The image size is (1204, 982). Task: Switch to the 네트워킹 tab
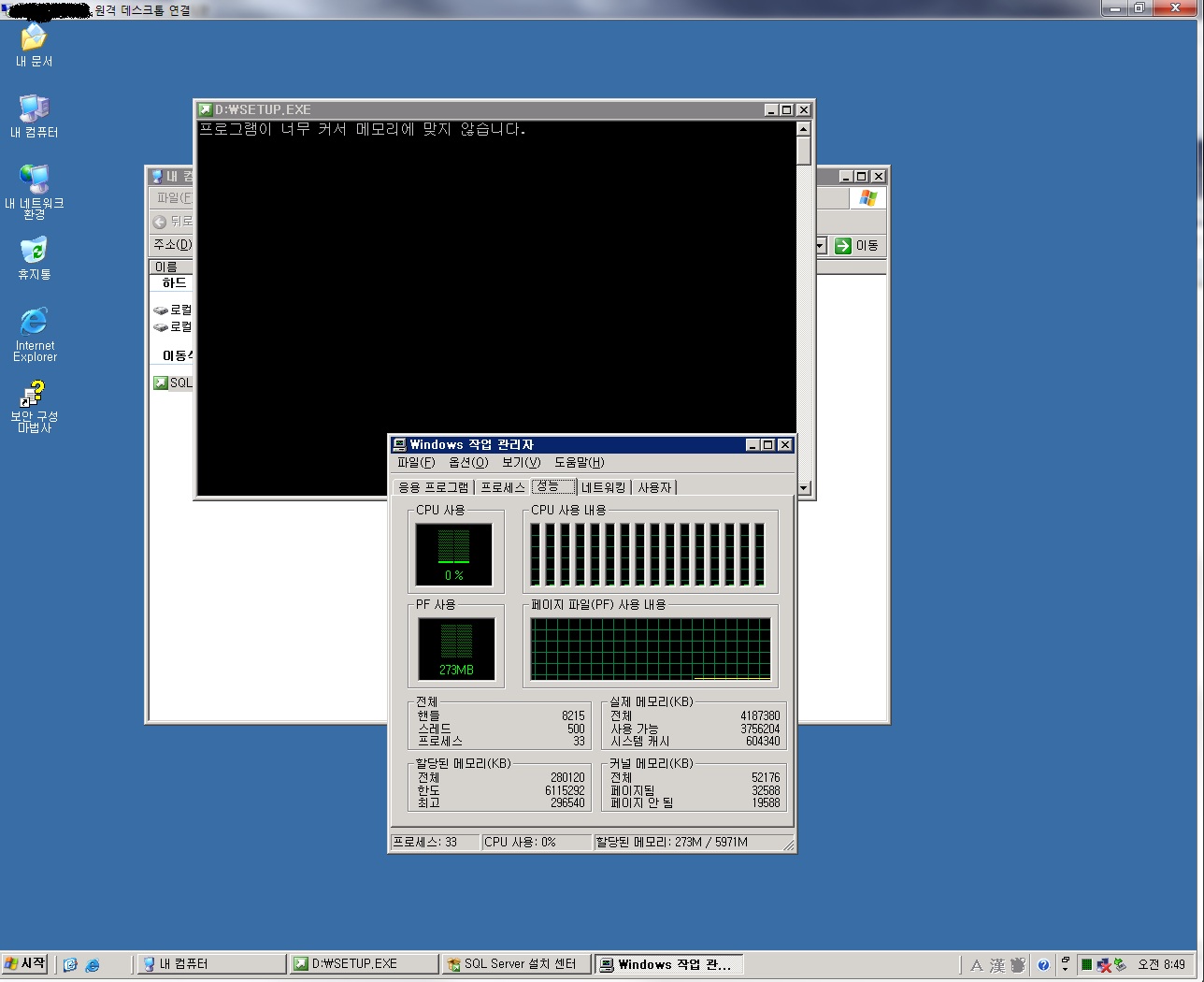click(x=604, y=487)
